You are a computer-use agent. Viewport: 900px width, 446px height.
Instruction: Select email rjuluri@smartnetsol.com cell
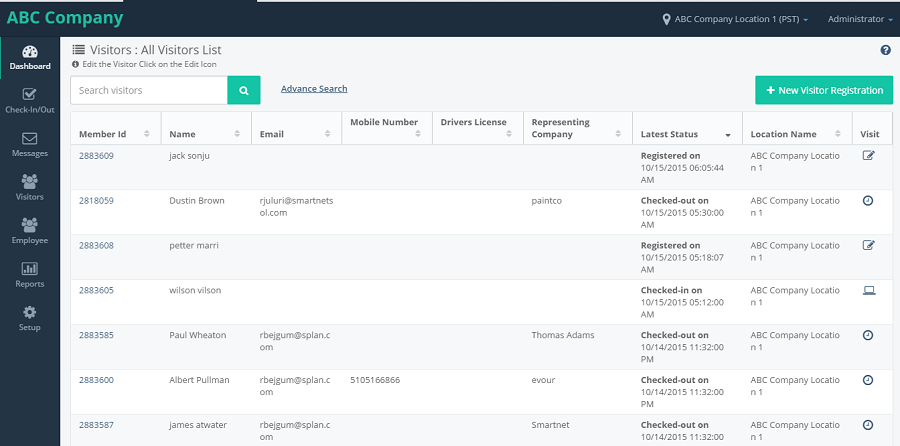tap(296, 207)
